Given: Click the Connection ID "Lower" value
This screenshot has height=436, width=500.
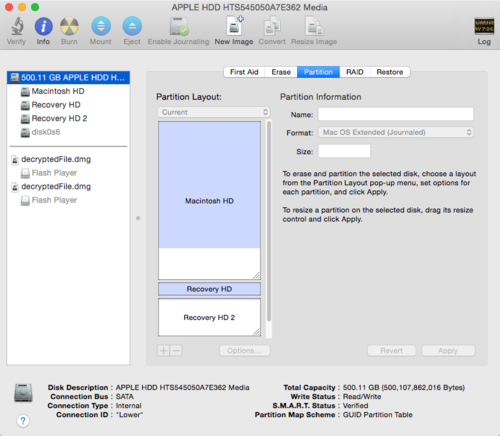Looking at the screenshot, I should click(129, 415).
